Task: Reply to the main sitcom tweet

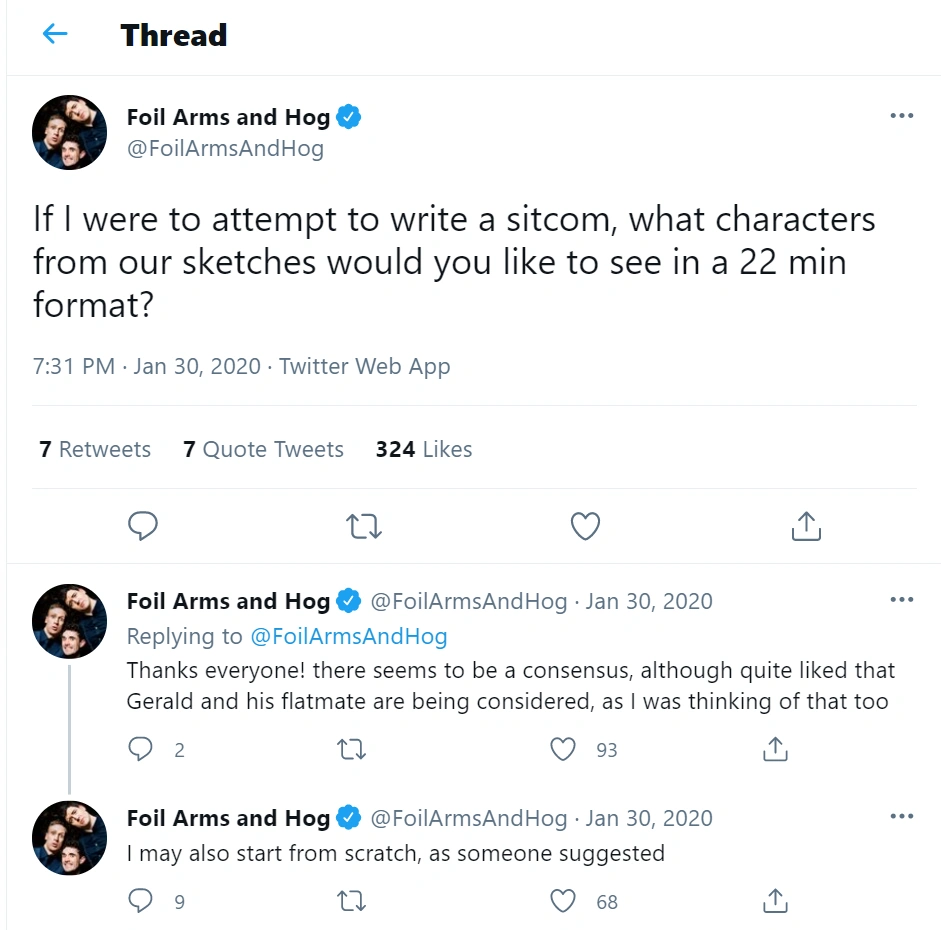Action: 143,526
